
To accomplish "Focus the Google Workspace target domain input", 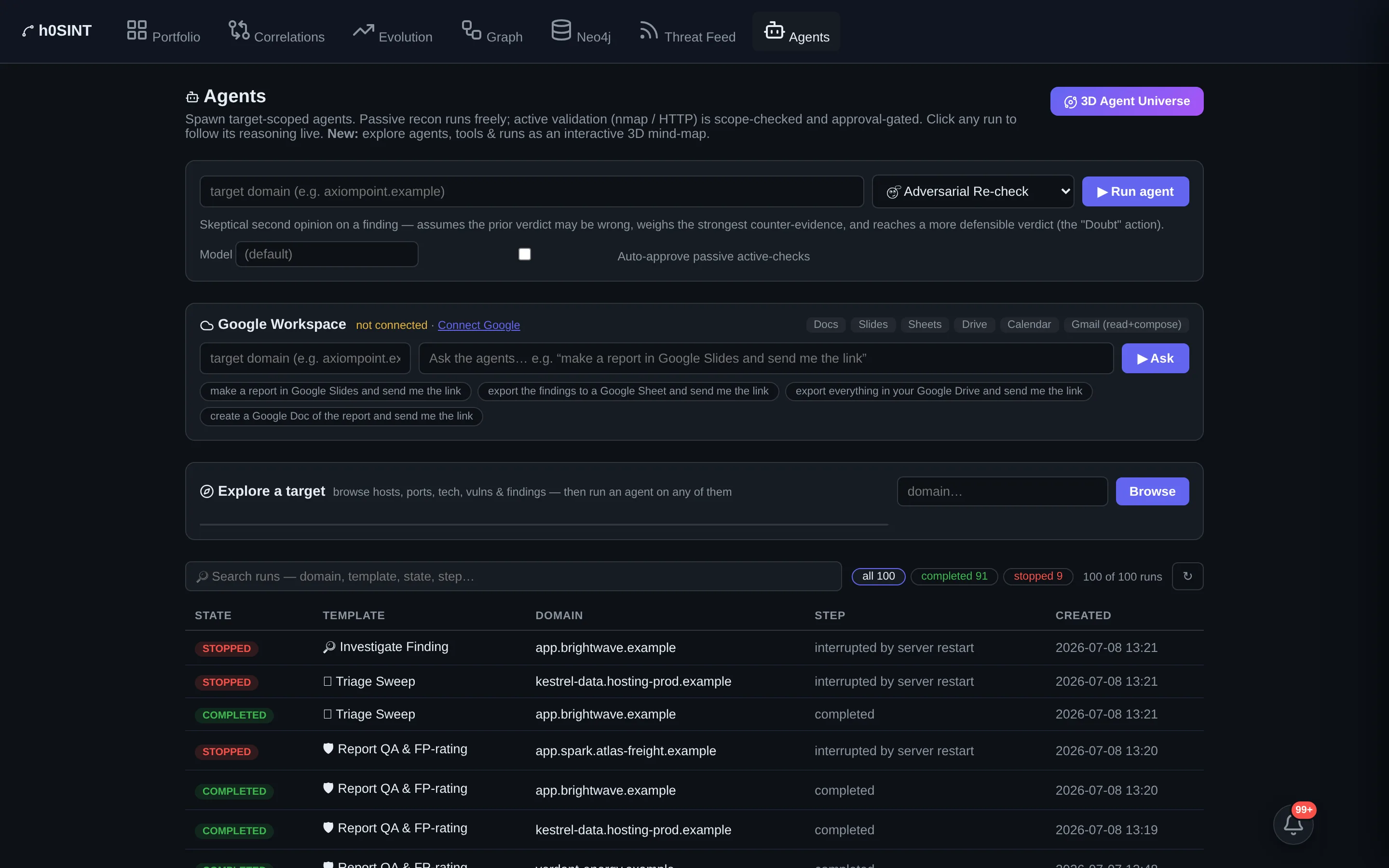I will pyautogui.click(x=305, y=358).
